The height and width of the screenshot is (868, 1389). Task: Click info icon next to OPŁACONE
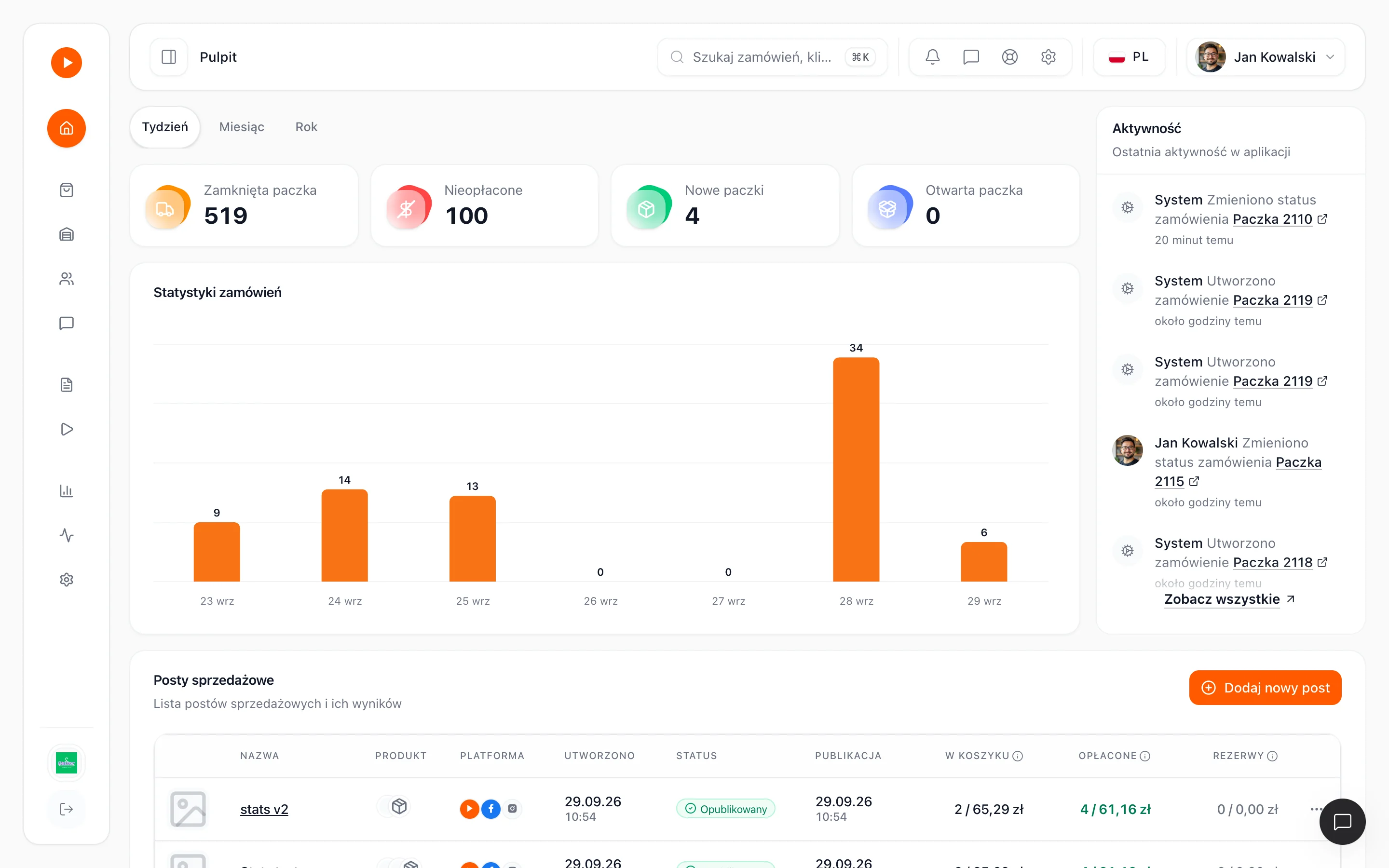pos(1145,756)
